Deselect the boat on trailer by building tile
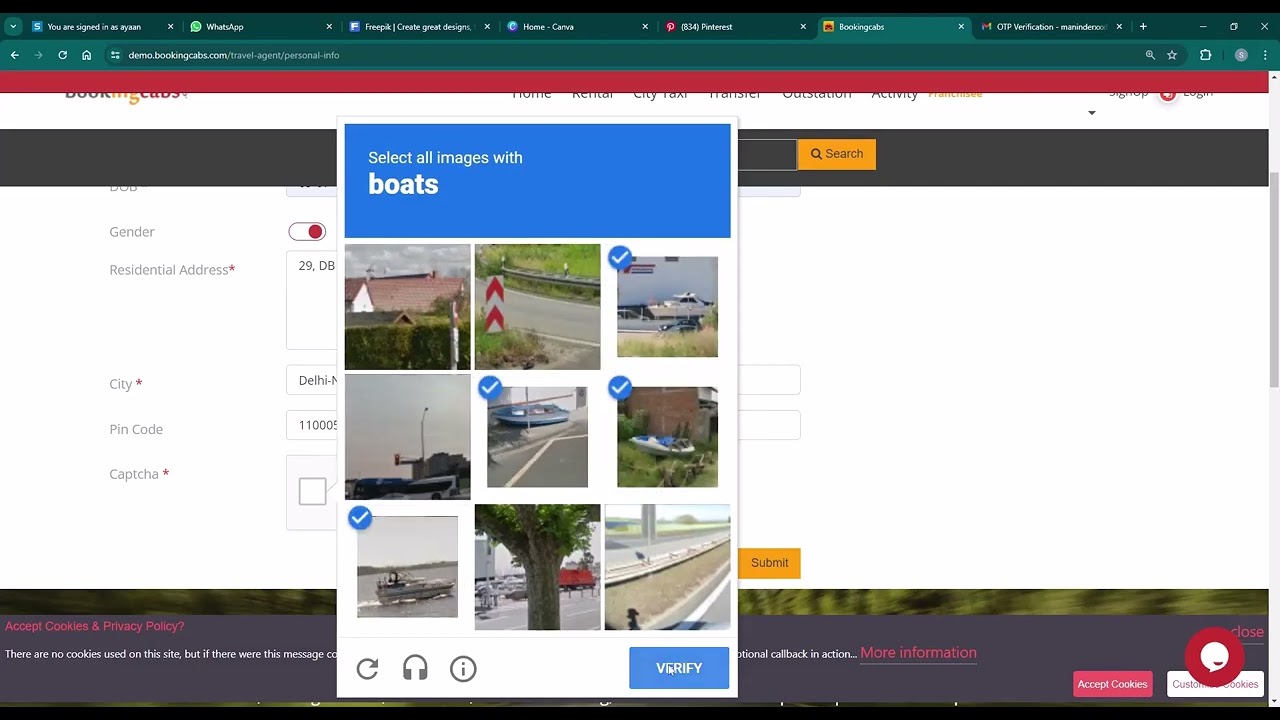The image size is (1280, 720). pos(667,307)
